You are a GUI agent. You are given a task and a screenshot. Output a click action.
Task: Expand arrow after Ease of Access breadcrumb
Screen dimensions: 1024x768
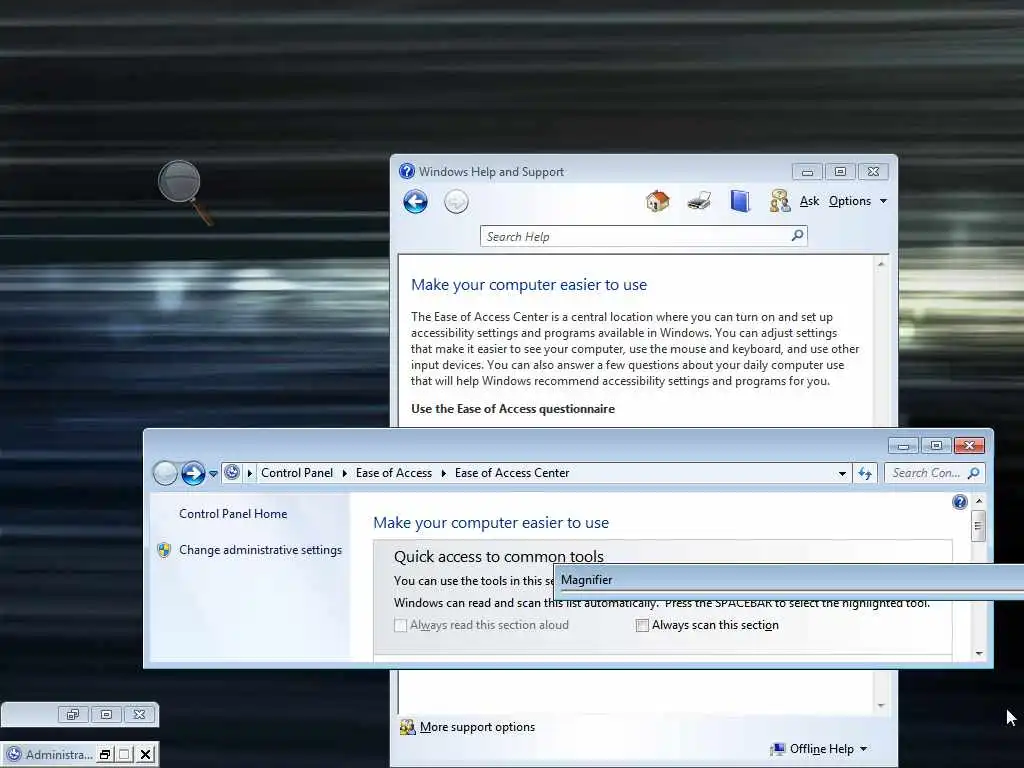pyautogui.click(x=443, y=473)
